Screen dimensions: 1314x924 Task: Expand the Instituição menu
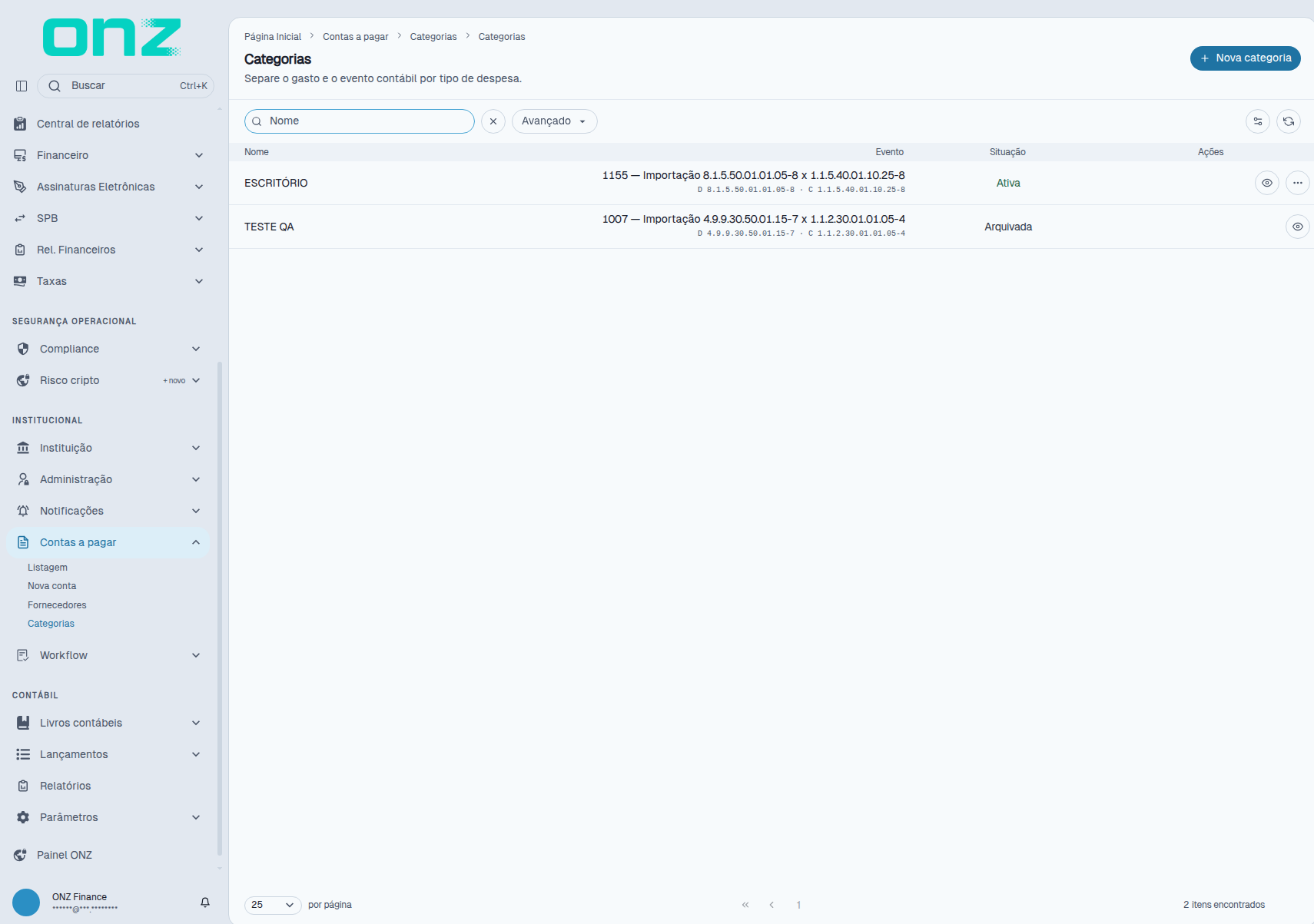point(108,448)
